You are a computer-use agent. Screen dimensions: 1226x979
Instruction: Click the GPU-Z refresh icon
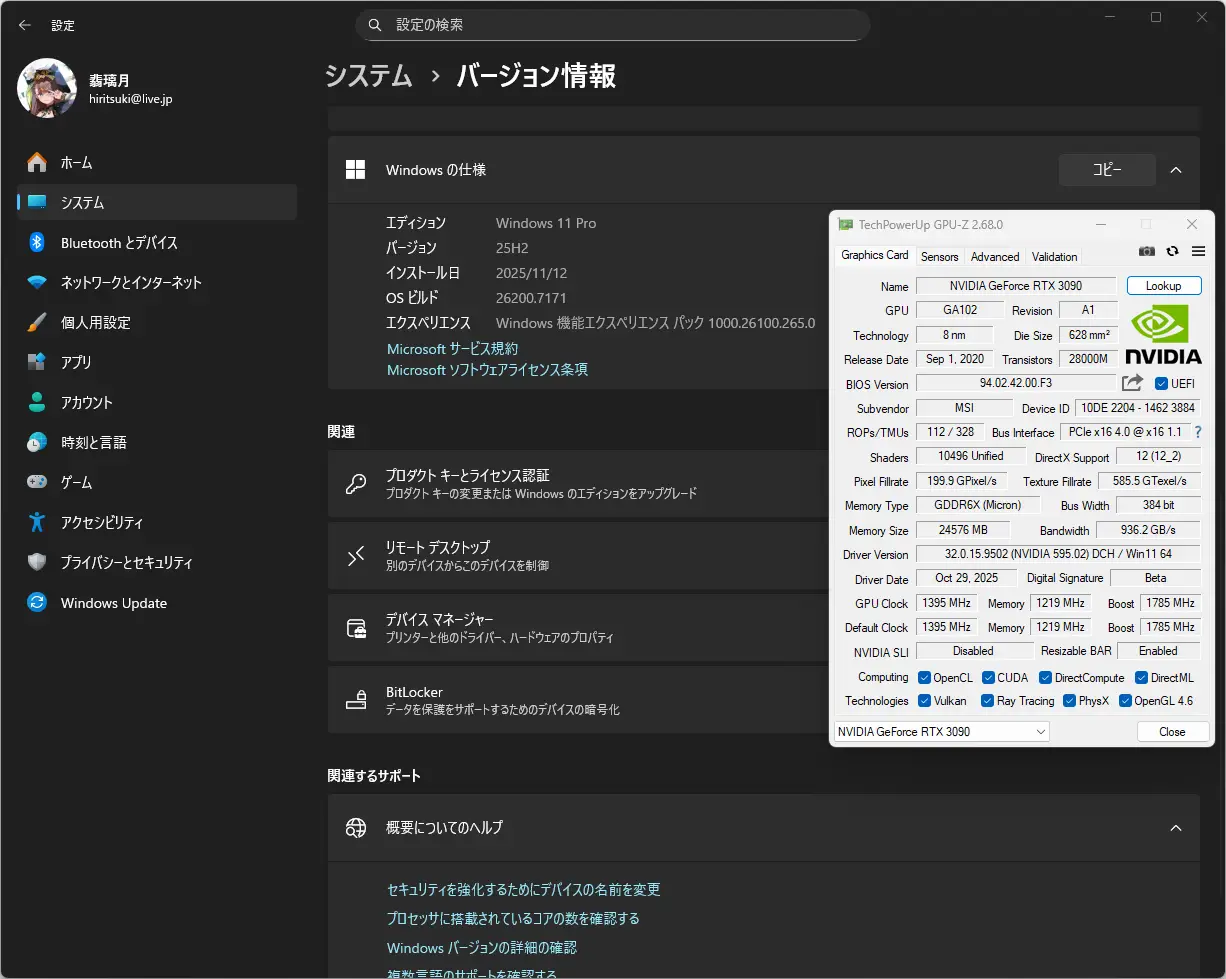(1172, 251)
